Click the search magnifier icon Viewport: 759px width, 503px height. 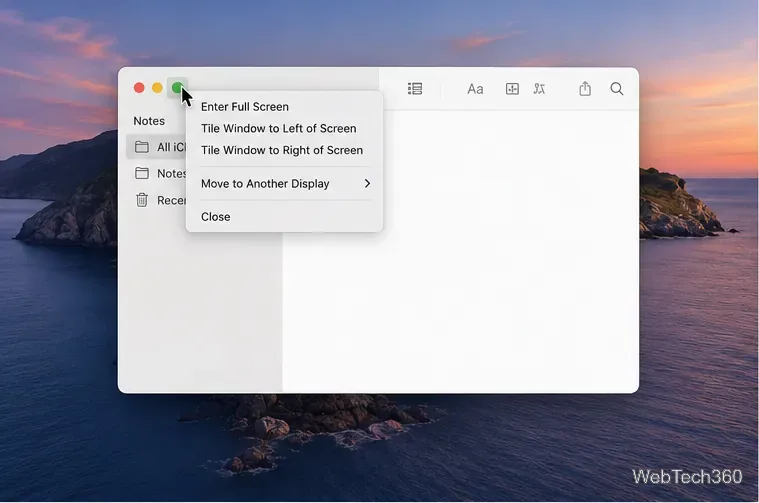617,89
